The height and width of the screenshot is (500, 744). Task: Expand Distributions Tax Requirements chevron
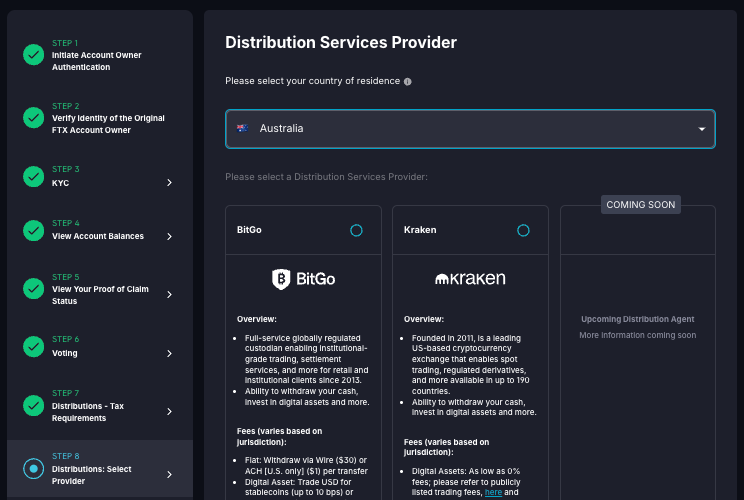tap(169, 411)
